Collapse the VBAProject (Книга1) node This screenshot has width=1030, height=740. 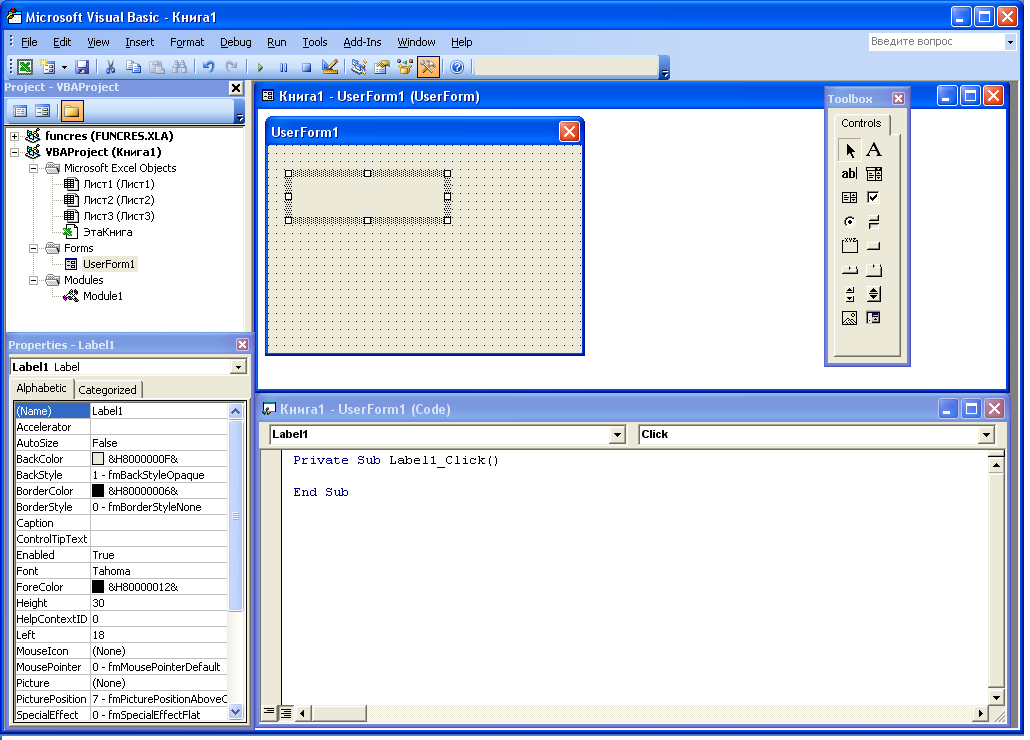[14, 152]
